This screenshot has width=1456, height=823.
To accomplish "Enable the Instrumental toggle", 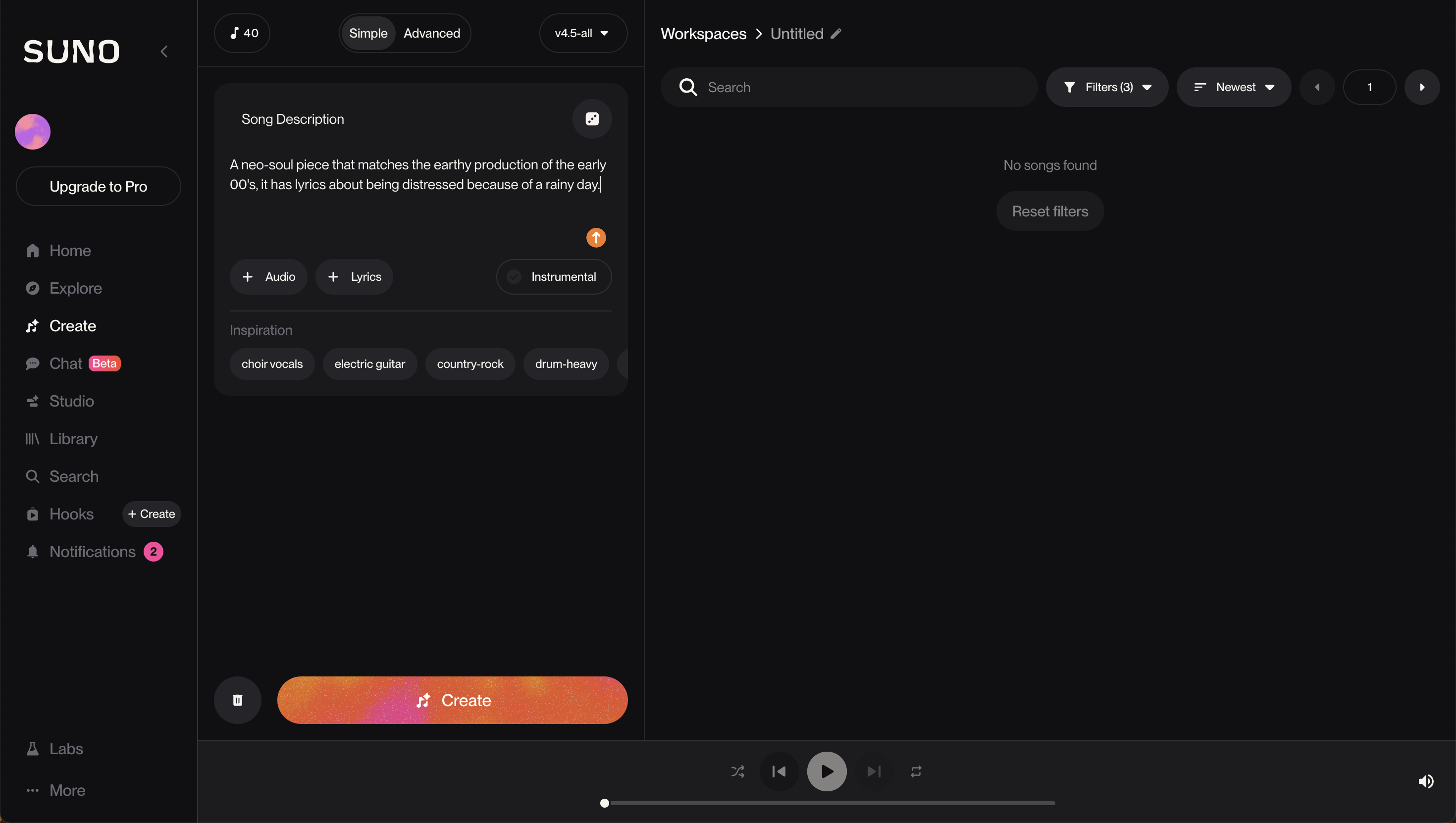I will click(x=554, y=276).
